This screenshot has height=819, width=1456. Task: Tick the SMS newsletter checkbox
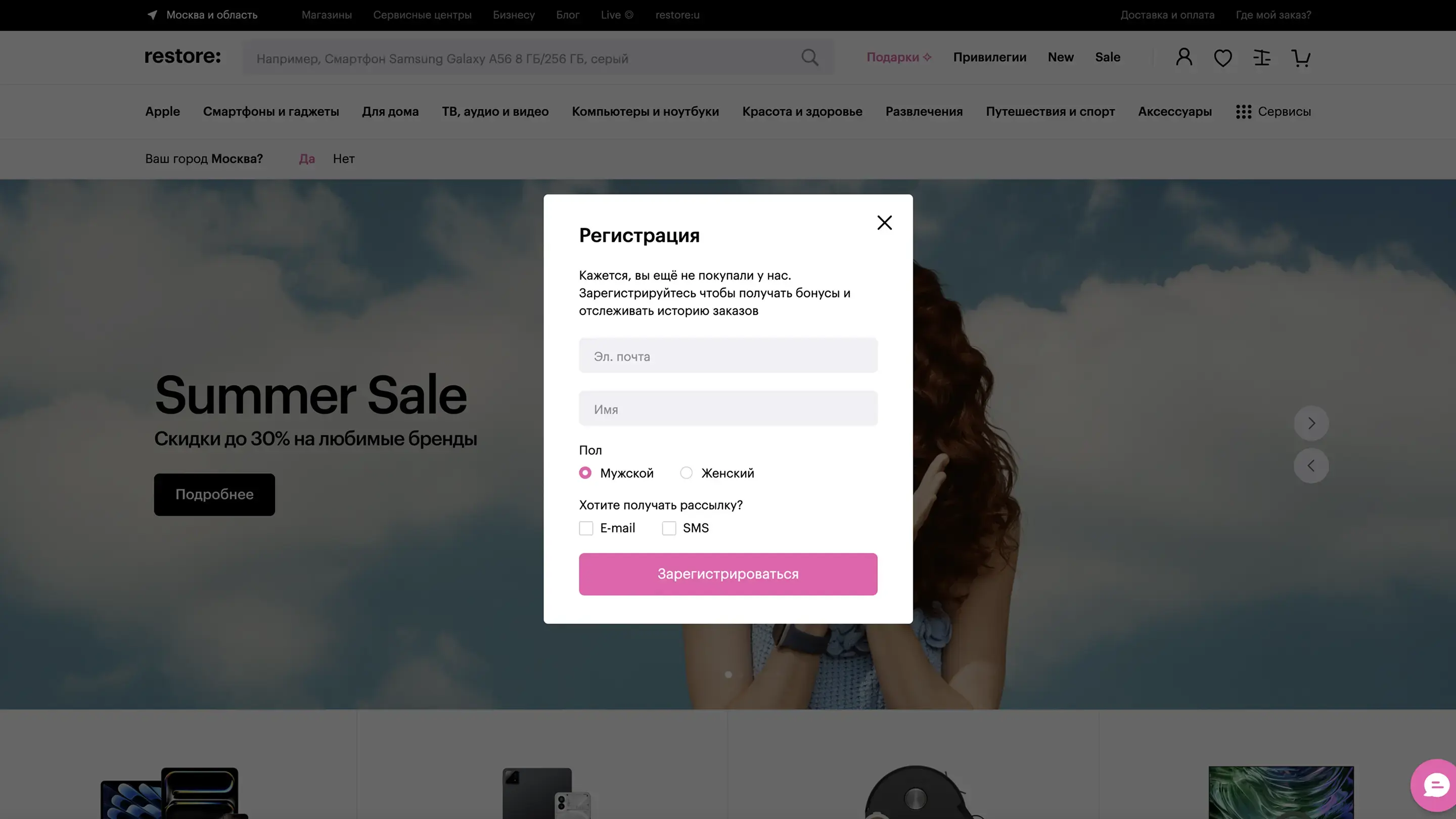tap(669, 528)
